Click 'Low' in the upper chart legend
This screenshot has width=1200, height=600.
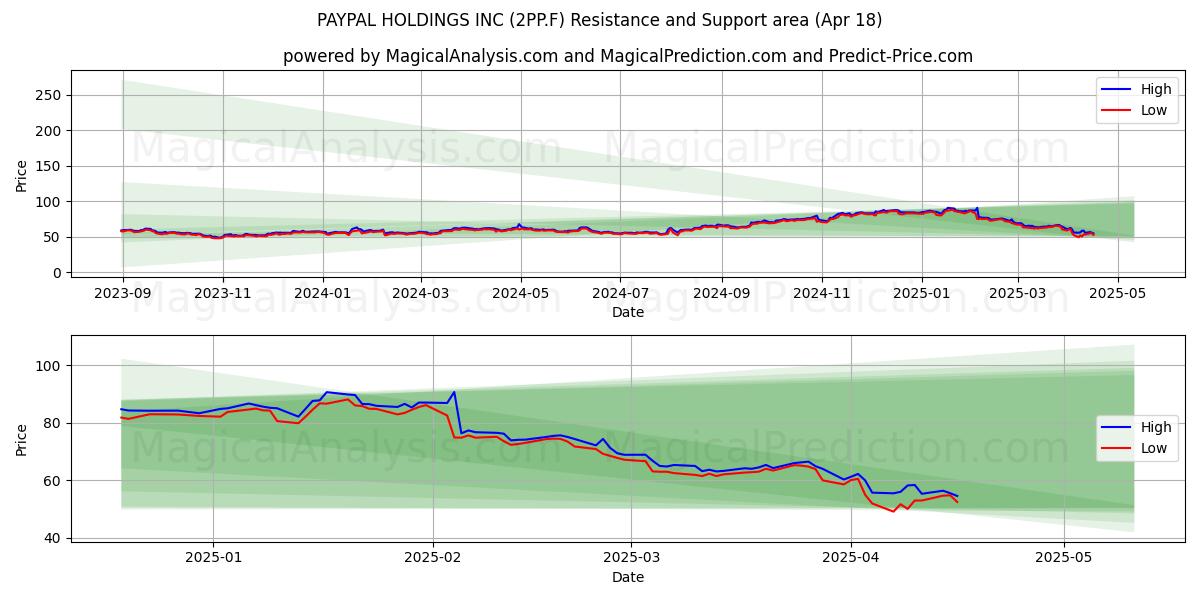pyautogui.click(x=1154, y=110)
